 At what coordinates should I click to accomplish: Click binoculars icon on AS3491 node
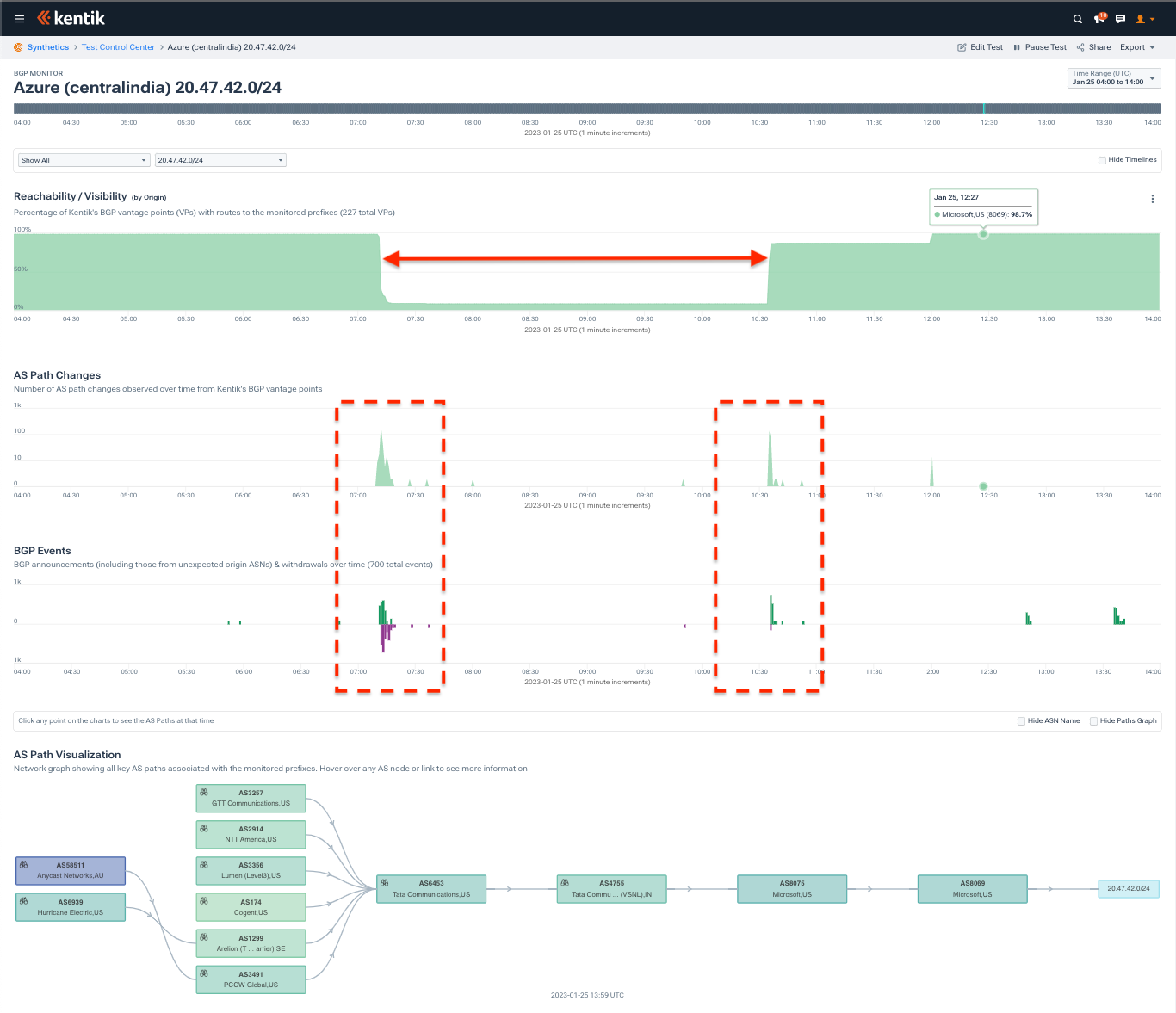[x=204, y=973]
